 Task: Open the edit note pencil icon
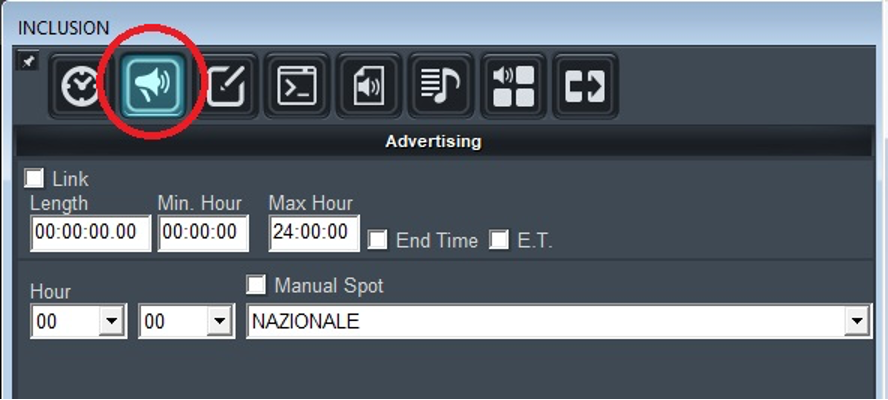(x=229, y=86)
